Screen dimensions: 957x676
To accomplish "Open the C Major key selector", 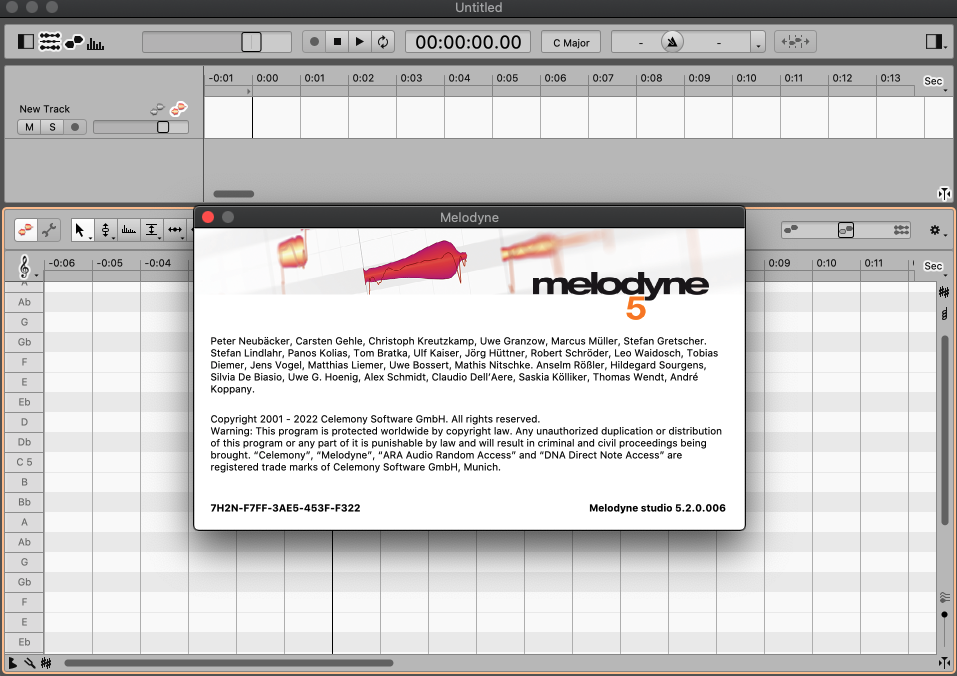I will 571,42.
